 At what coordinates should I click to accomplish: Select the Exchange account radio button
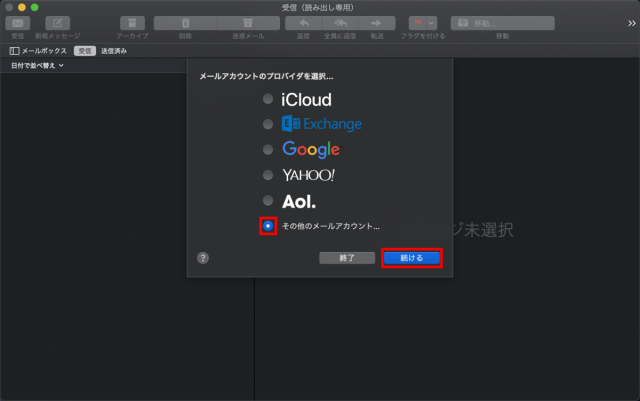[267, 124]
